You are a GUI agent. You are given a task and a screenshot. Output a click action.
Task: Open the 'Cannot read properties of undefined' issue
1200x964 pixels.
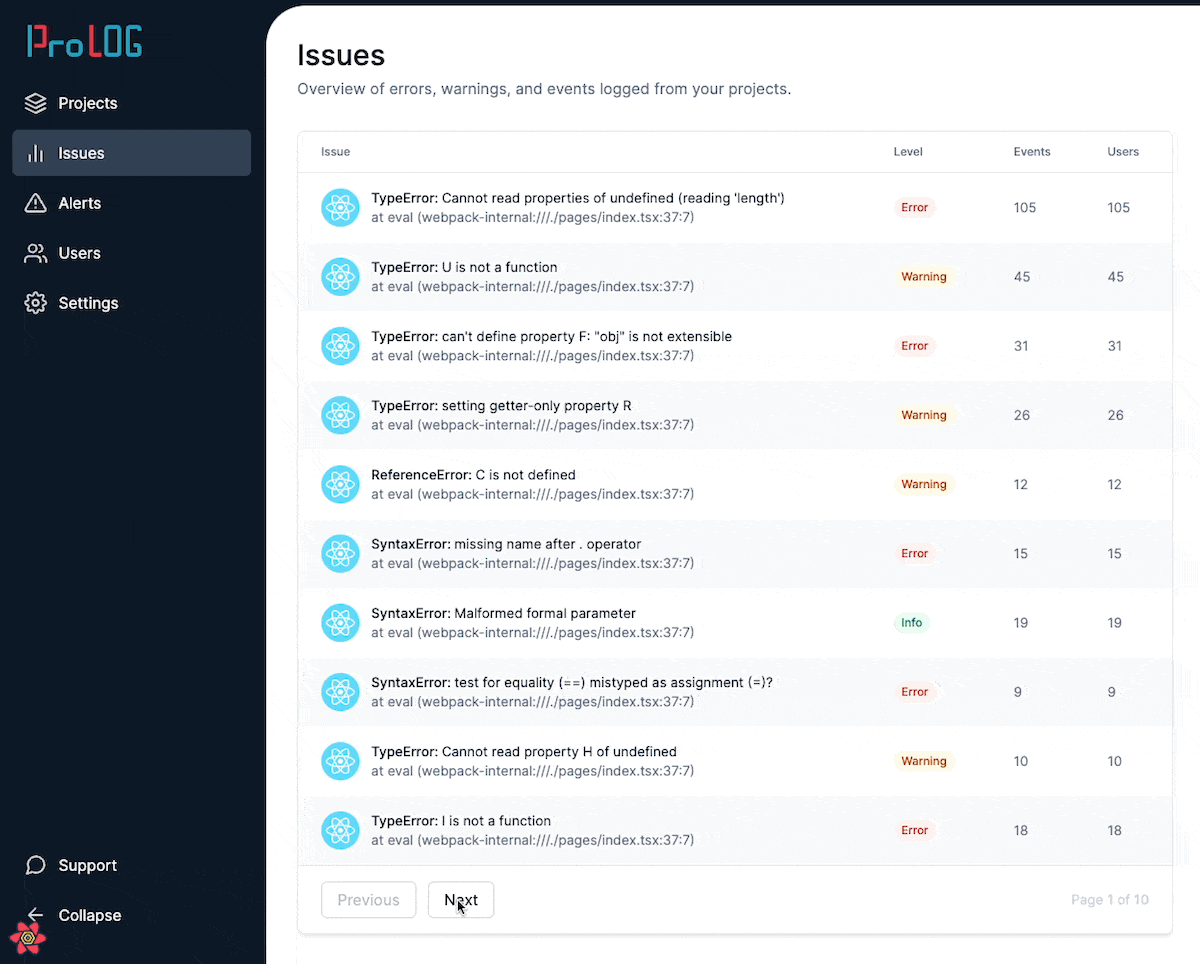click(577, 198)
